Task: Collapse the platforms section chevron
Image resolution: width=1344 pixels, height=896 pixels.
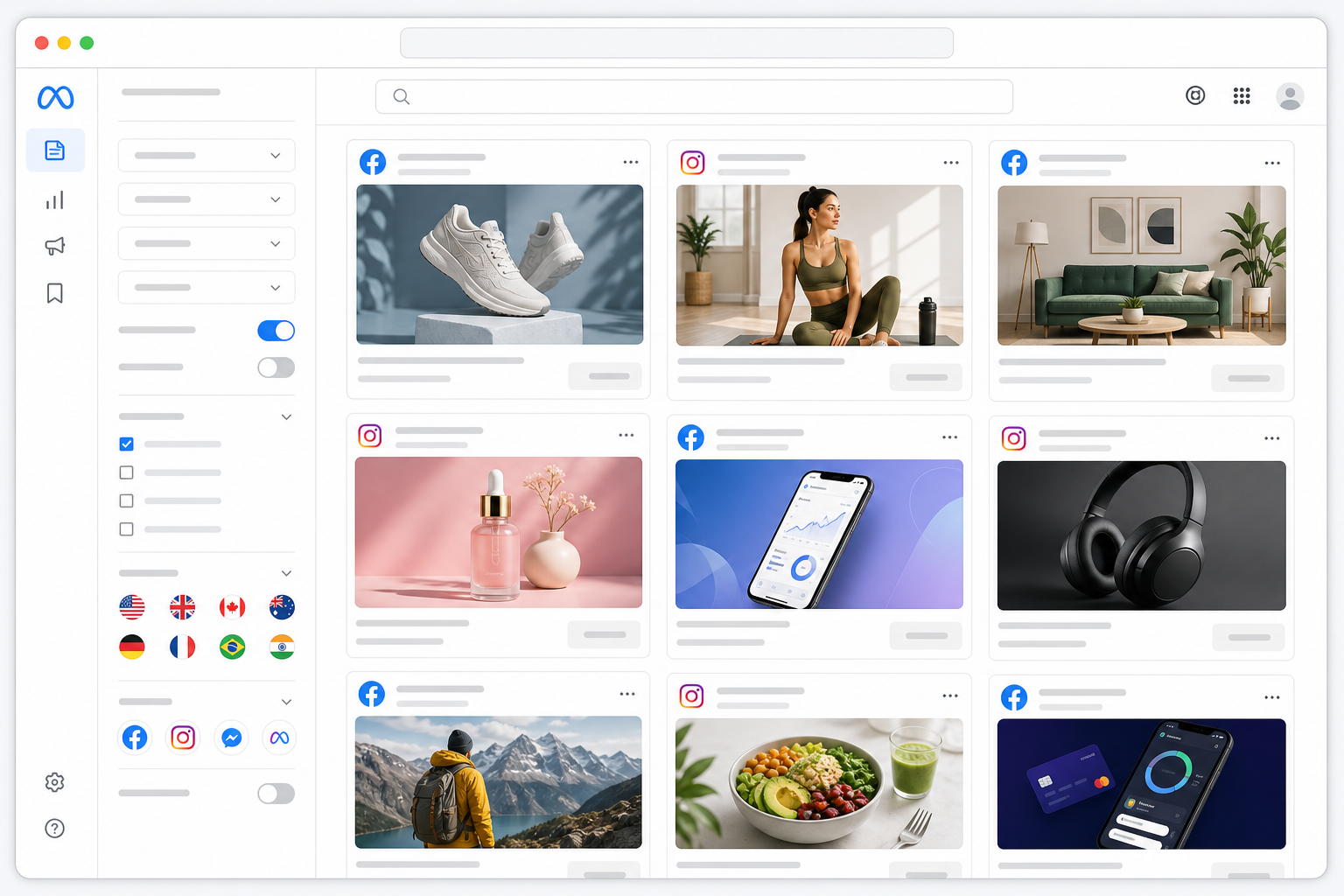Action: point(286,702)
